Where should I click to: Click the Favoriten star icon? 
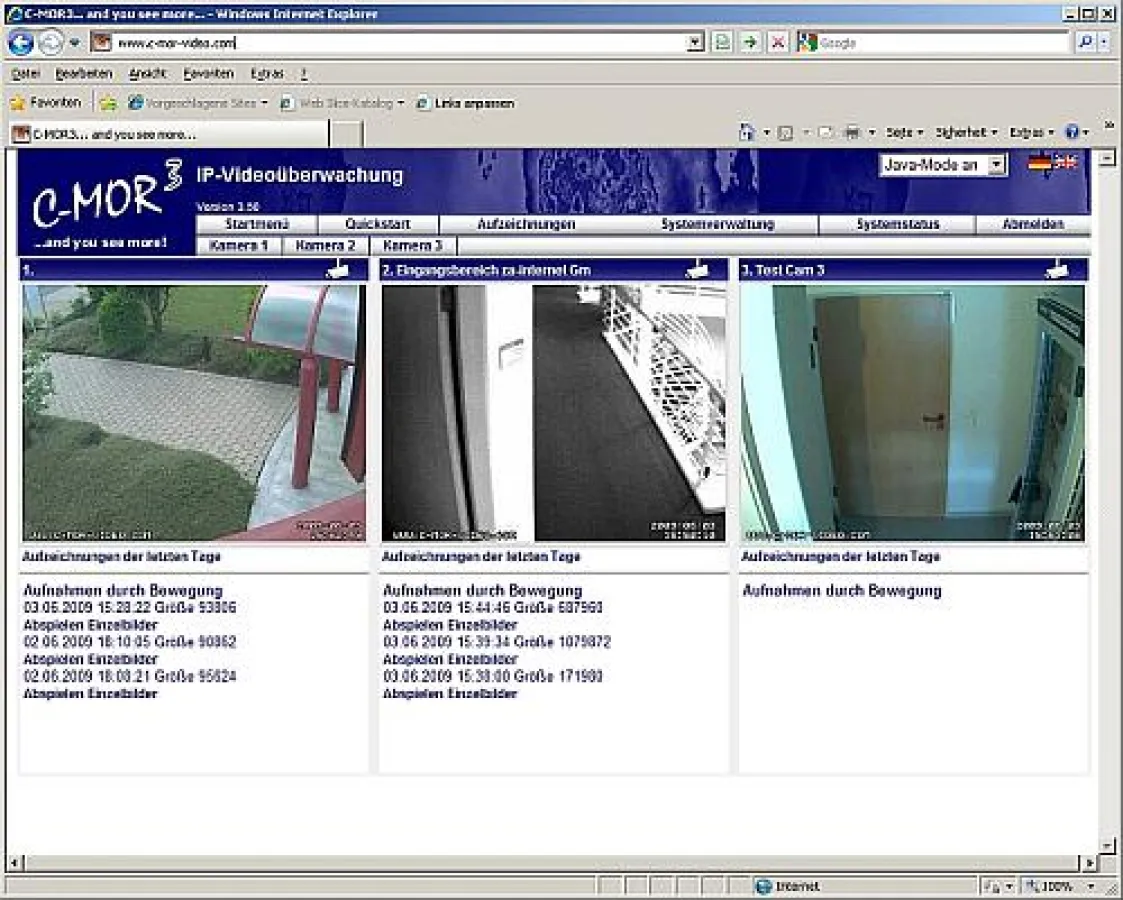tap(18, 103)
